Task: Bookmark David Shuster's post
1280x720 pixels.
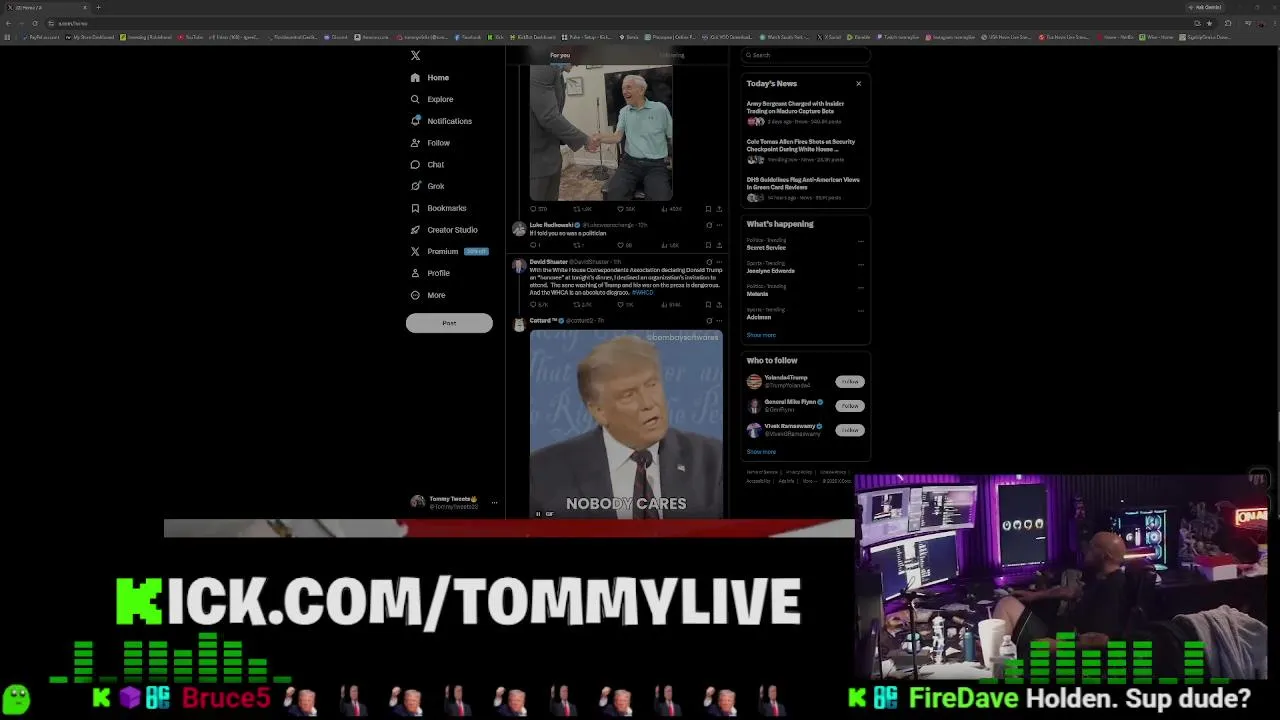Action: coord(708,304)
